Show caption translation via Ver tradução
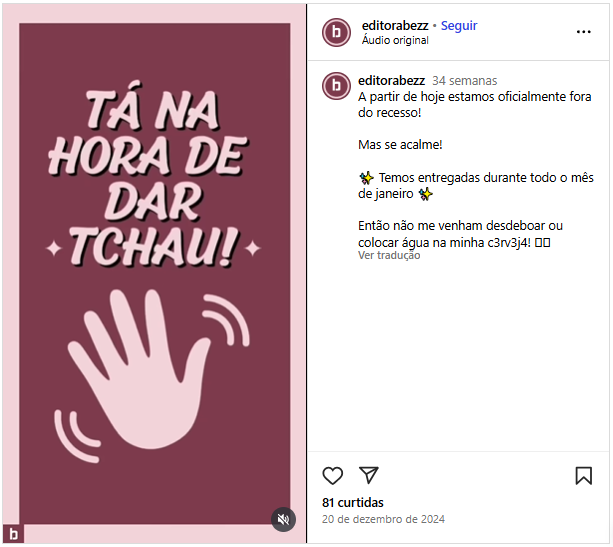The width and height of the screenshot is (613, 547). click(389, 255)
